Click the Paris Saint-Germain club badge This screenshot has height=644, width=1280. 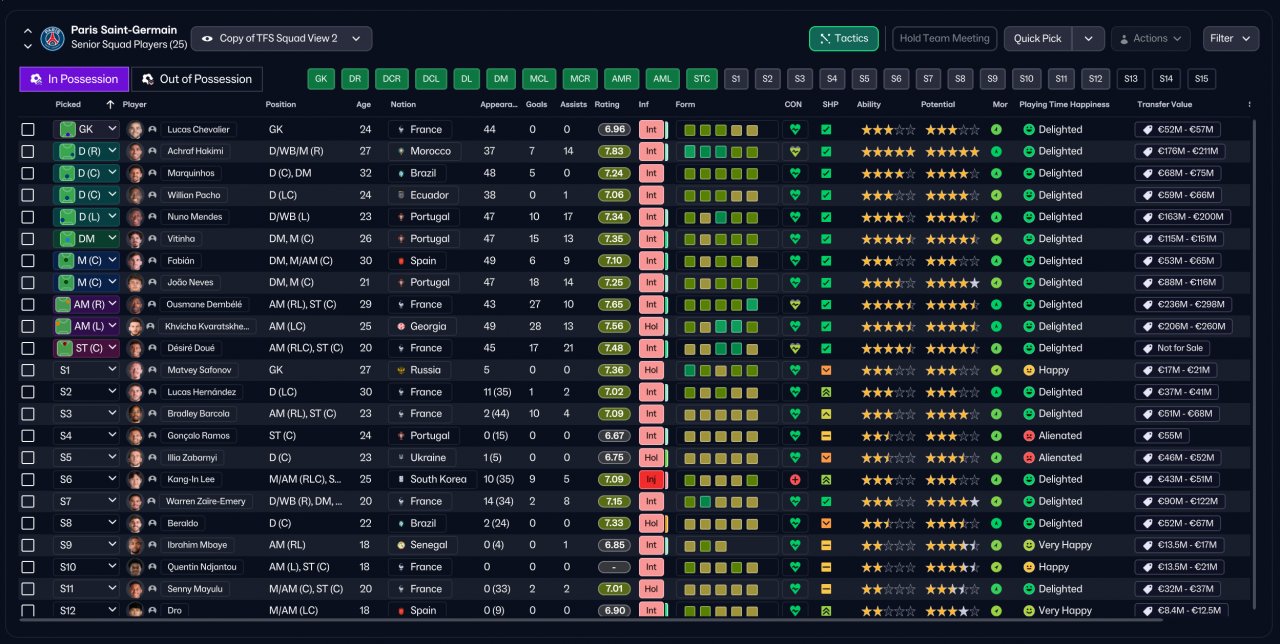point(52,39)
